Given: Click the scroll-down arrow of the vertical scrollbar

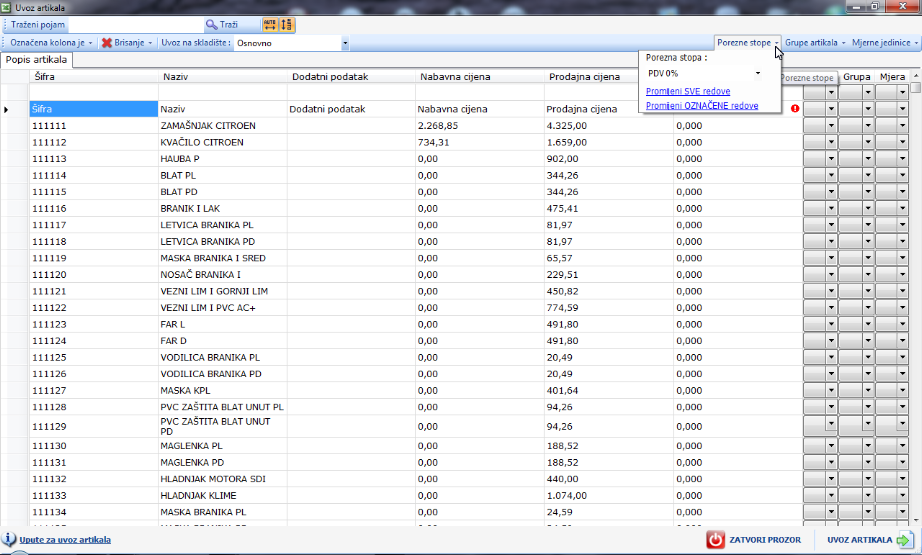Looking at the screenshot, I should (916, 520).
